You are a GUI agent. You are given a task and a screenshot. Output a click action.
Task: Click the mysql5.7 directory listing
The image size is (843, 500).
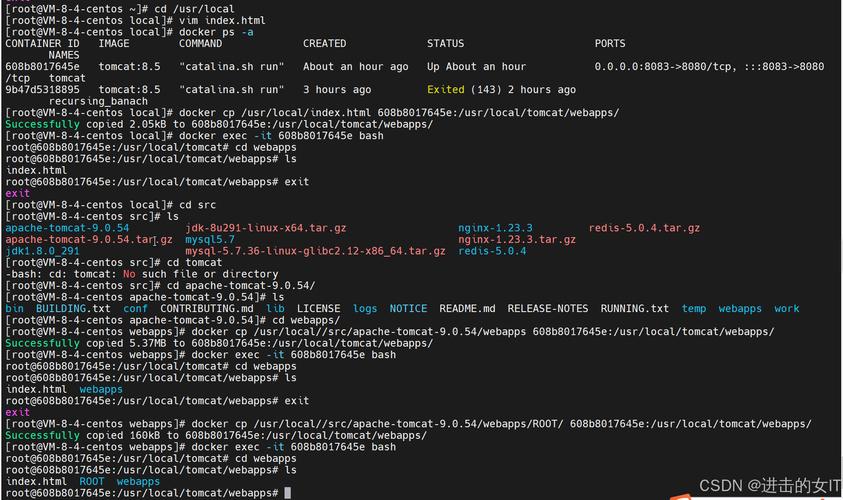coord(210,239)
